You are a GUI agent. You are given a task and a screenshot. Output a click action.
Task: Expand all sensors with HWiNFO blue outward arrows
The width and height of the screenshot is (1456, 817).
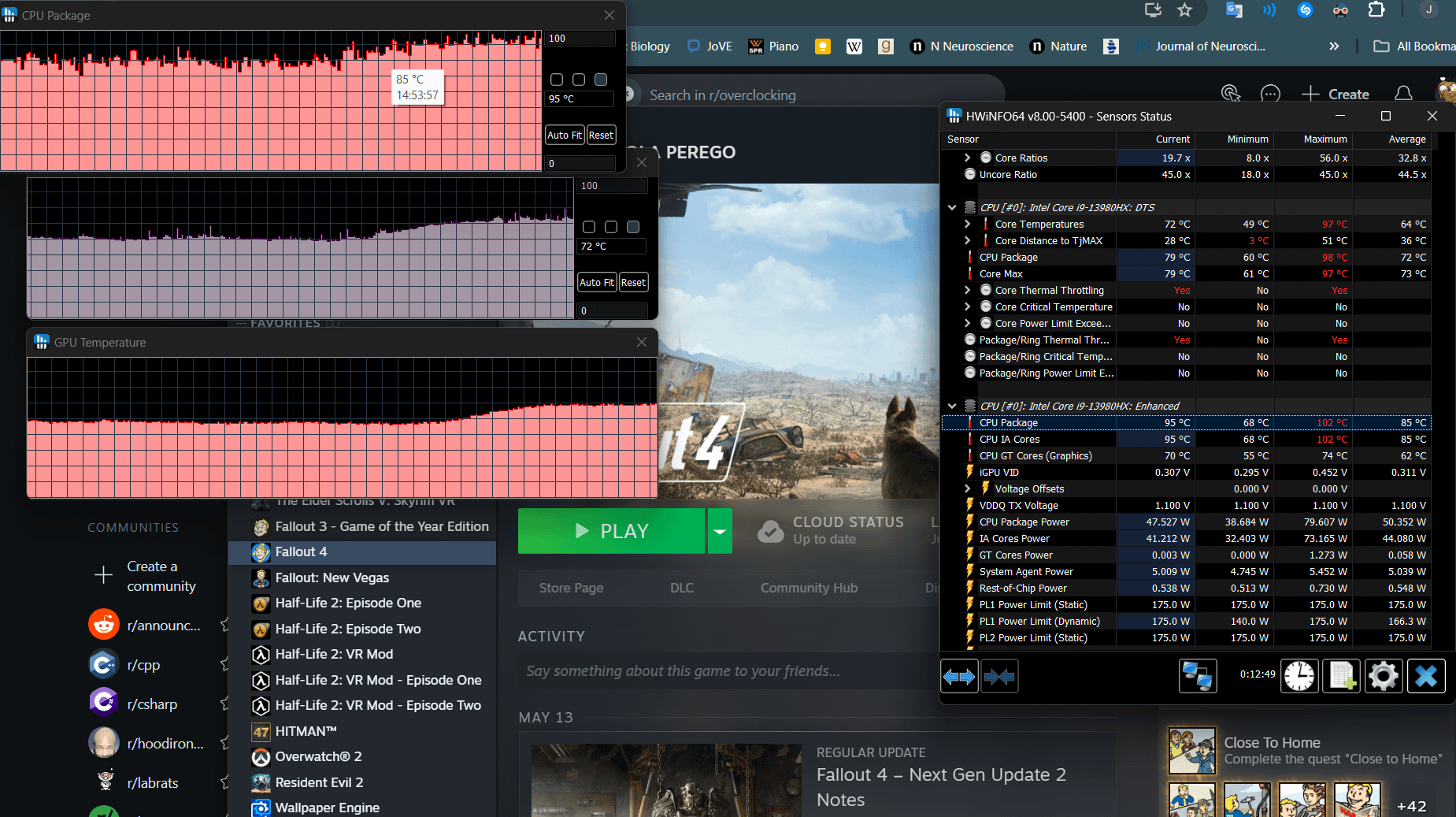click(960, 676)
